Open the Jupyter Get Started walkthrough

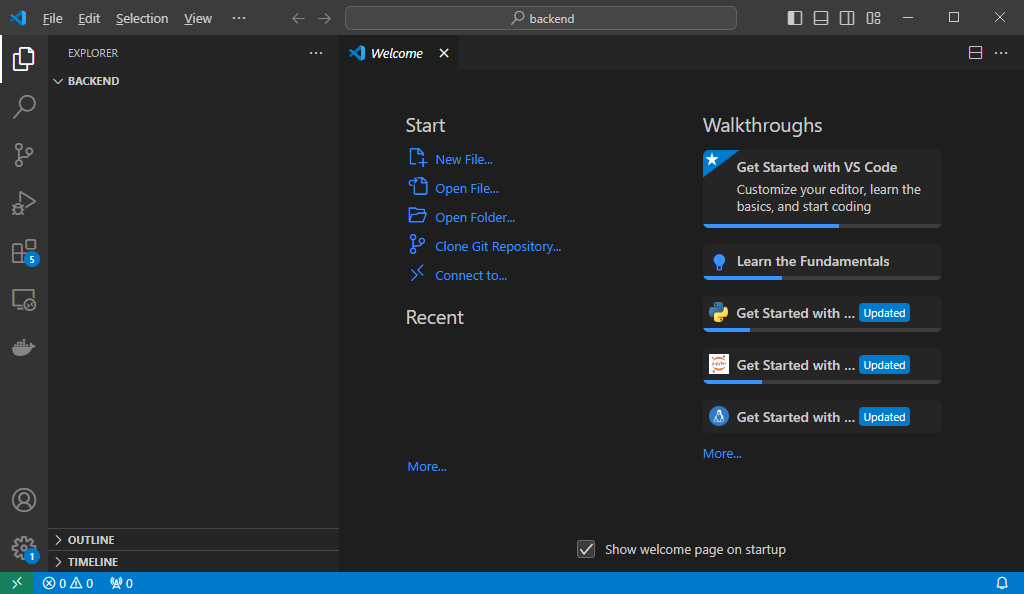pyautogui.click(x=822, y=366)
